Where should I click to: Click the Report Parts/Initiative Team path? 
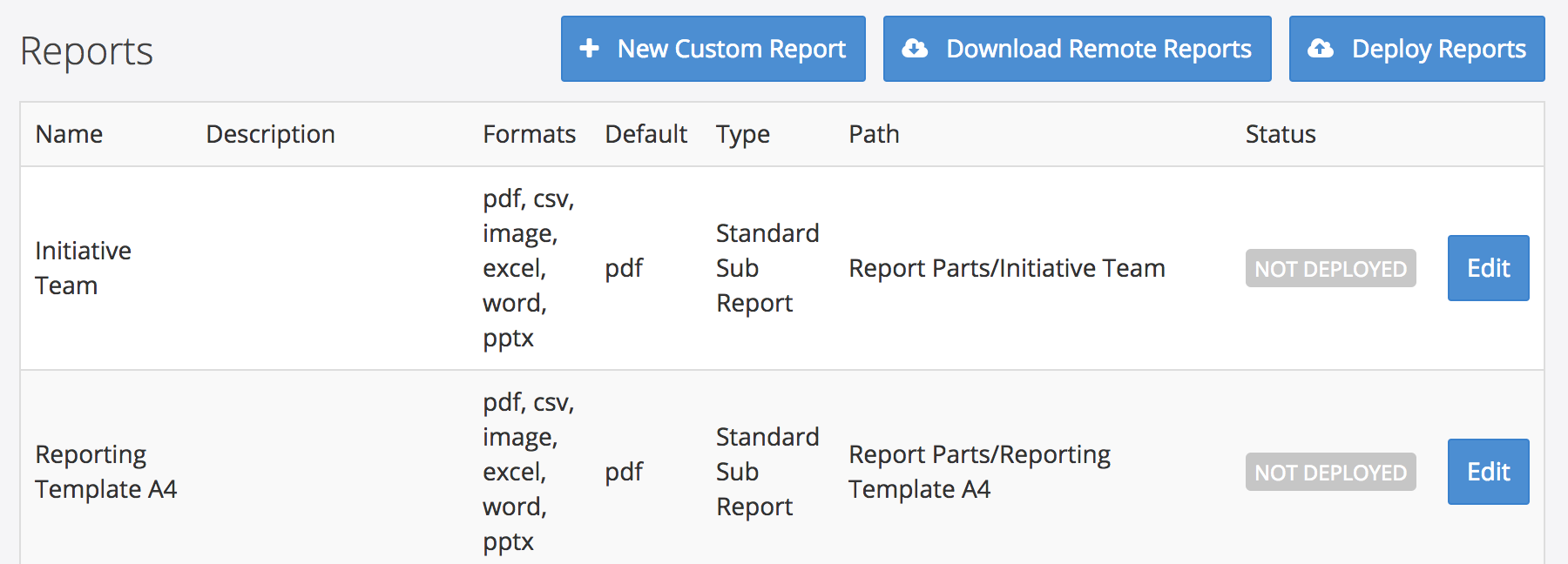[x=1006, y=268]
